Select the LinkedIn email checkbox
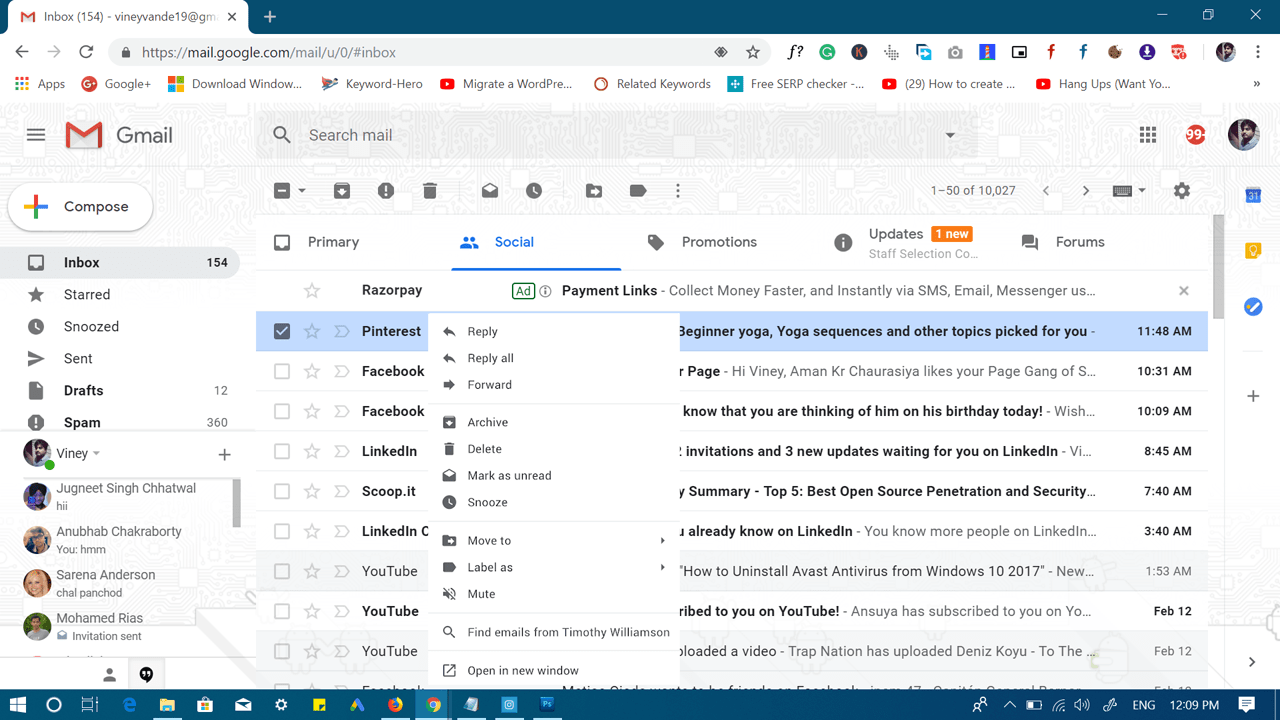The height and width of the screenshot is (720, 1280). (x=281, y=451)
